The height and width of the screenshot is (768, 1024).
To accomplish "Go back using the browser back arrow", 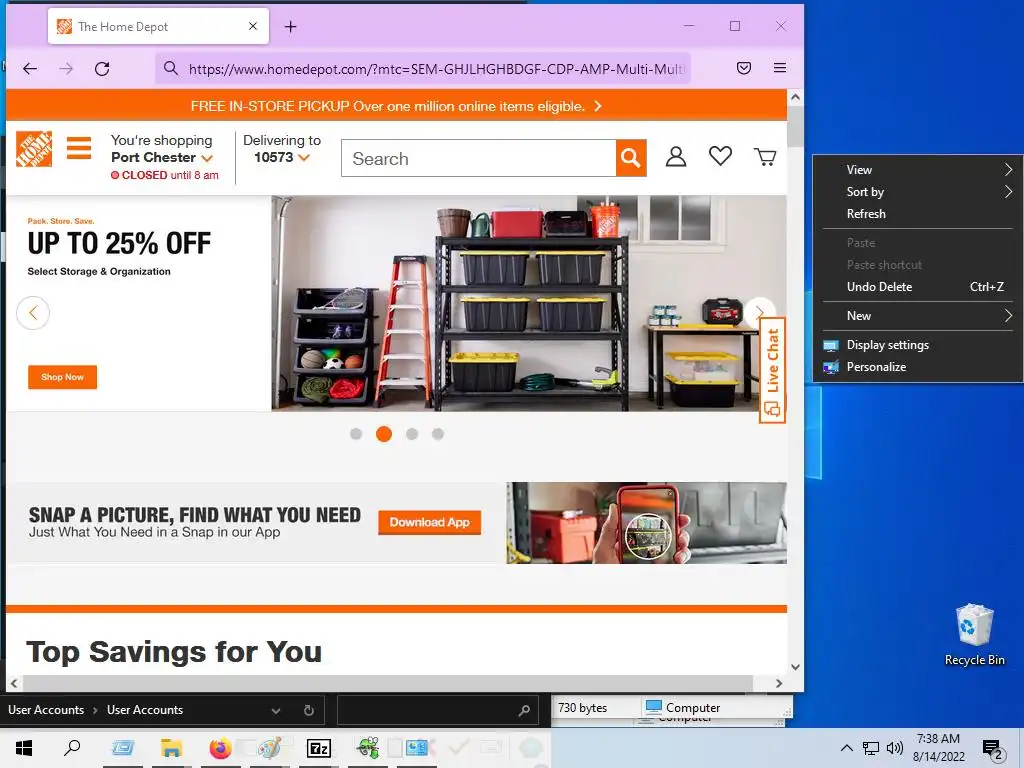I will coord(30,69).
